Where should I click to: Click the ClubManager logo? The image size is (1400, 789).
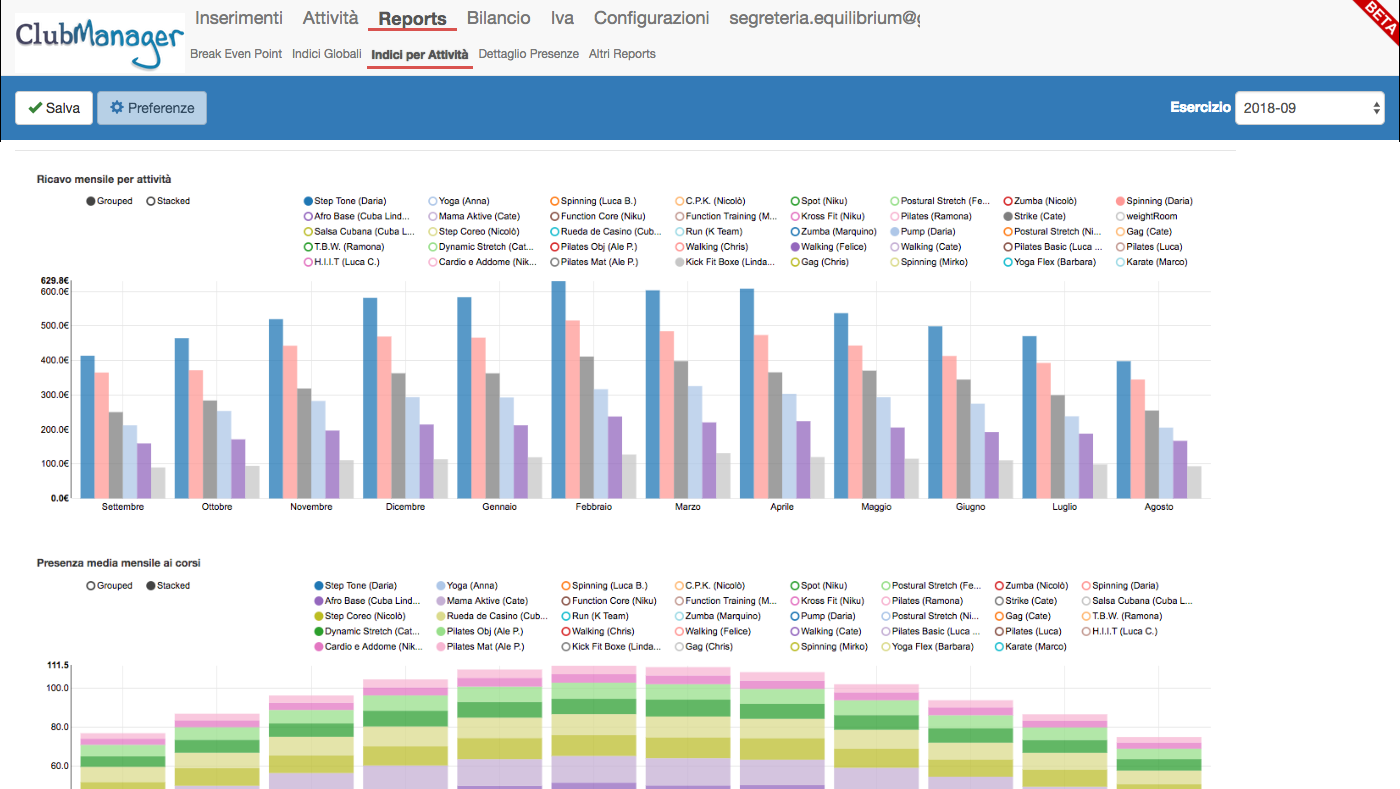pyautogui.click(x=99, y=42)
